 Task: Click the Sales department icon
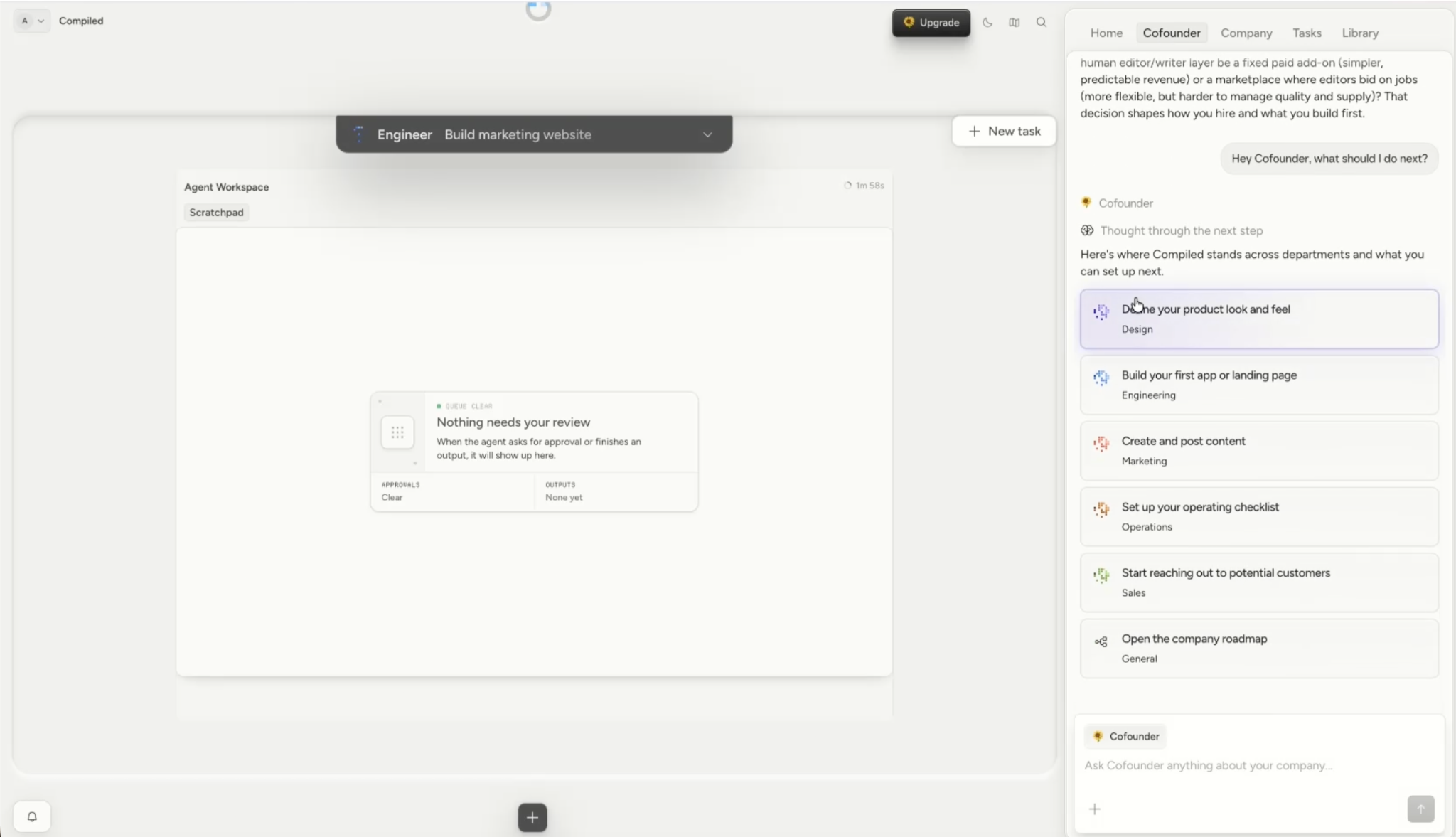(x=1101, y=575)
